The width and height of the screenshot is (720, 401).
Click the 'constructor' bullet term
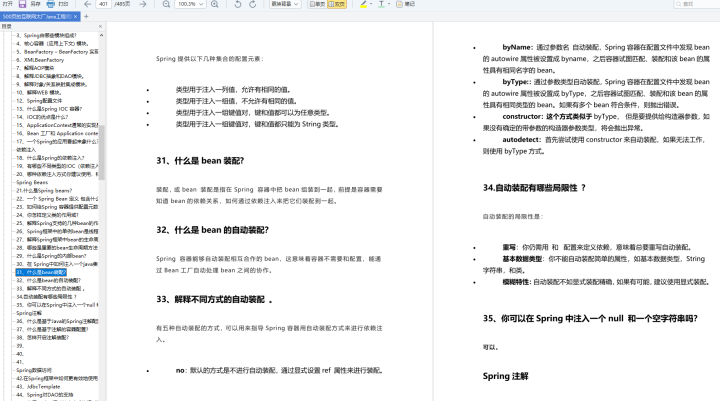[522, 117]
